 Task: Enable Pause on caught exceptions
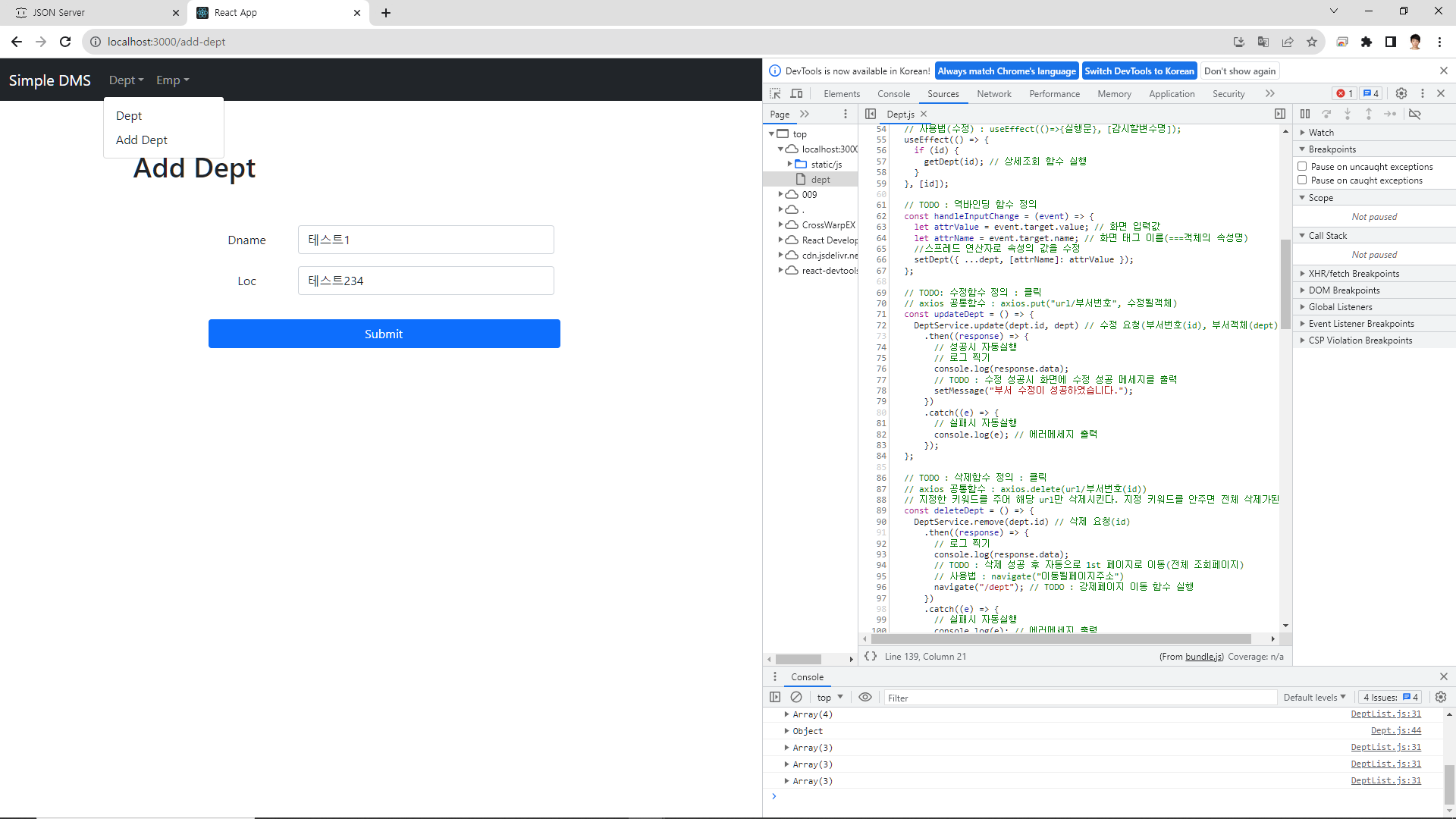(1302, 180)
